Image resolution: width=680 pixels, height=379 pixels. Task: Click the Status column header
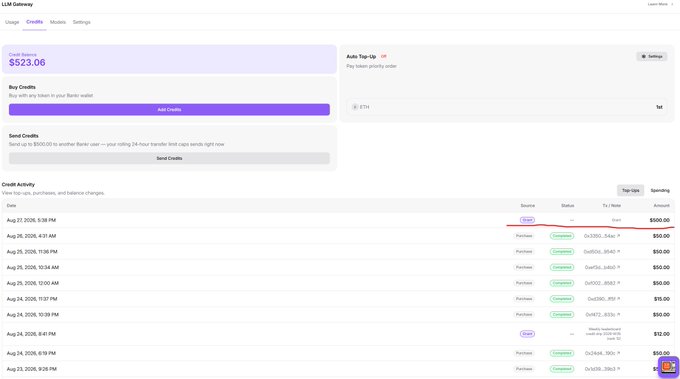(x=567, y=206)
